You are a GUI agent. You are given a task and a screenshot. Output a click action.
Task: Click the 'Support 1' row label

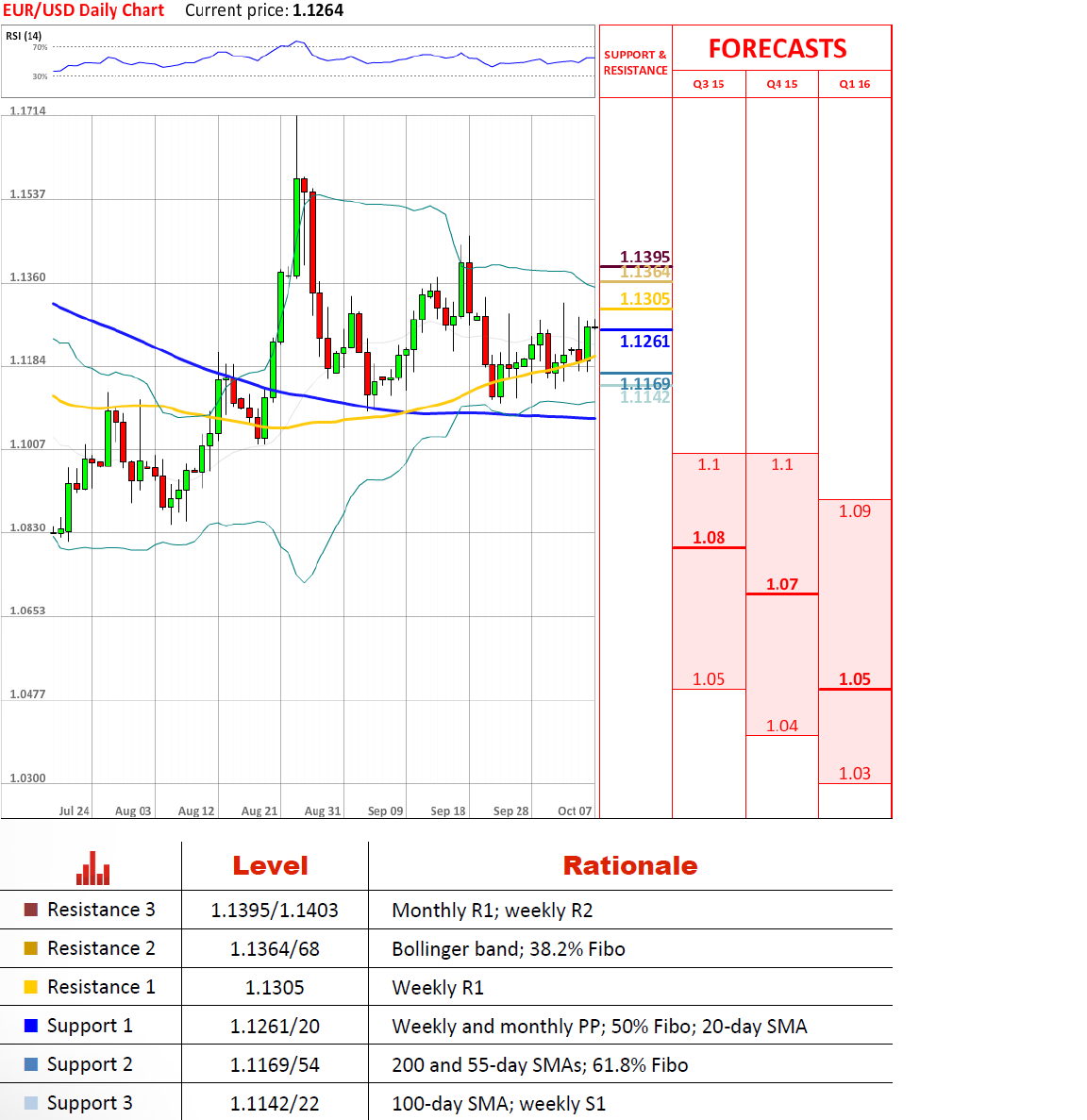point(90,1027)
